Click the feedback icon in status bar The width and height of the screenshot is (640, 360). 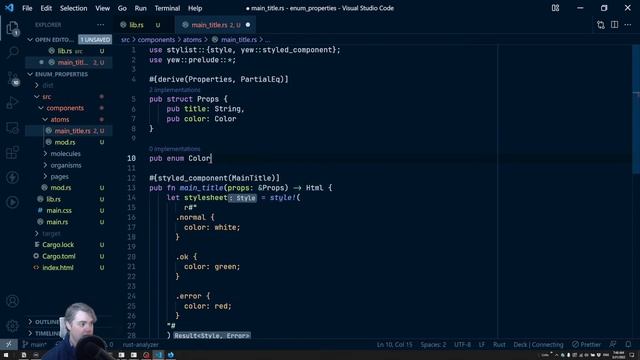pyautogui.click(x=613, y=344)
